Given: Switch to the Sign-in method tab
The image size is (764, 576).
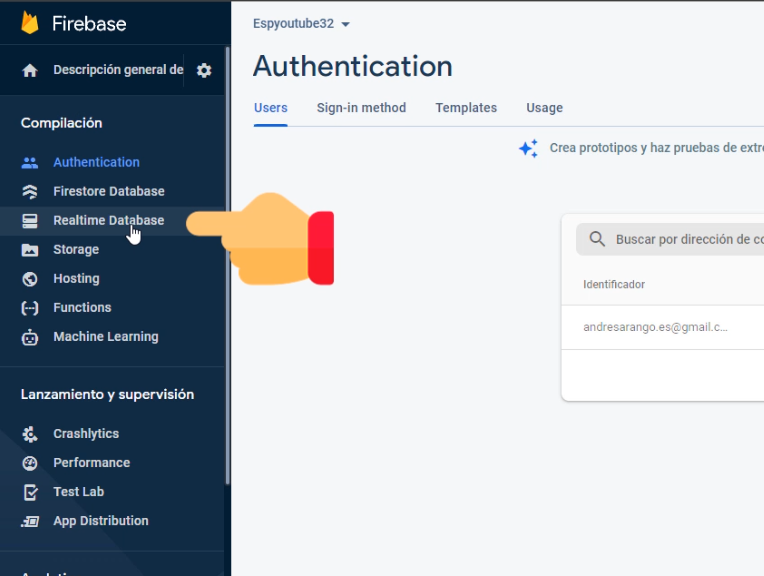Looking at the screenshot, I should pyautogui.click(x=361, y=108).
